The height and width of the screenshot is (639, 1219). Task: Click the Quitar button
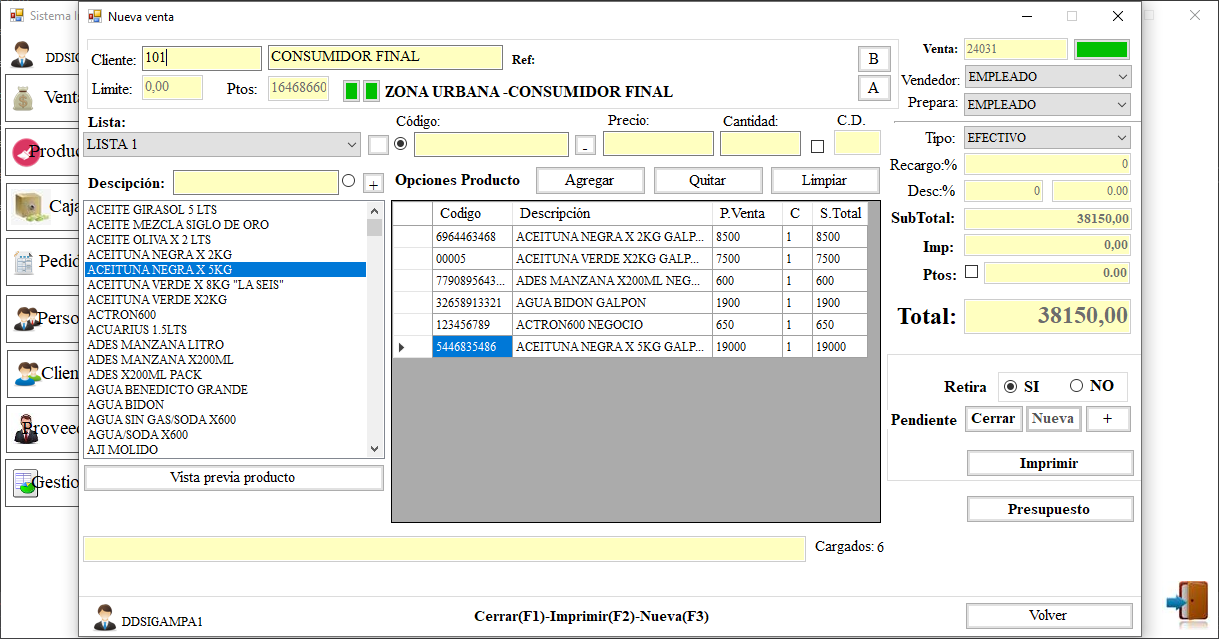coord(707,181)
